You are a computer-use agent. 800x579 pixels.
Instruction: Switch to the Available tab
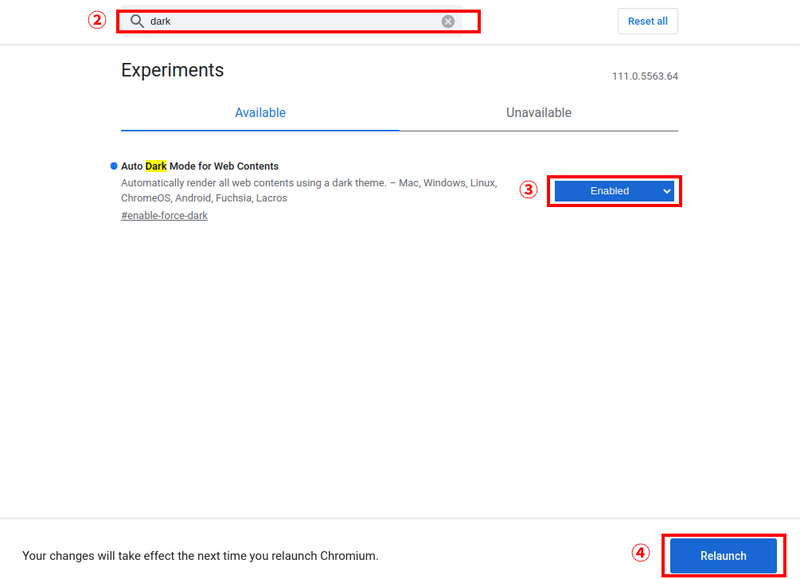[260, 113]
